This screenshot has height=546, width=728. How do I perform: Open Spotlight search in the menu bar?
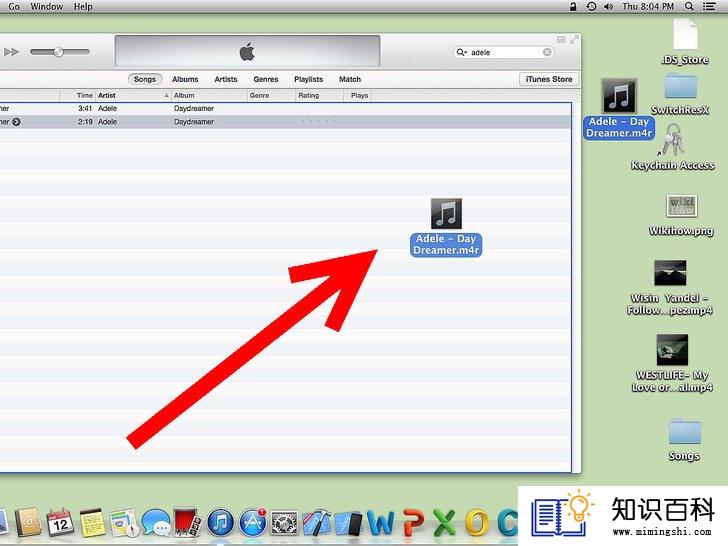coord(689,6)
